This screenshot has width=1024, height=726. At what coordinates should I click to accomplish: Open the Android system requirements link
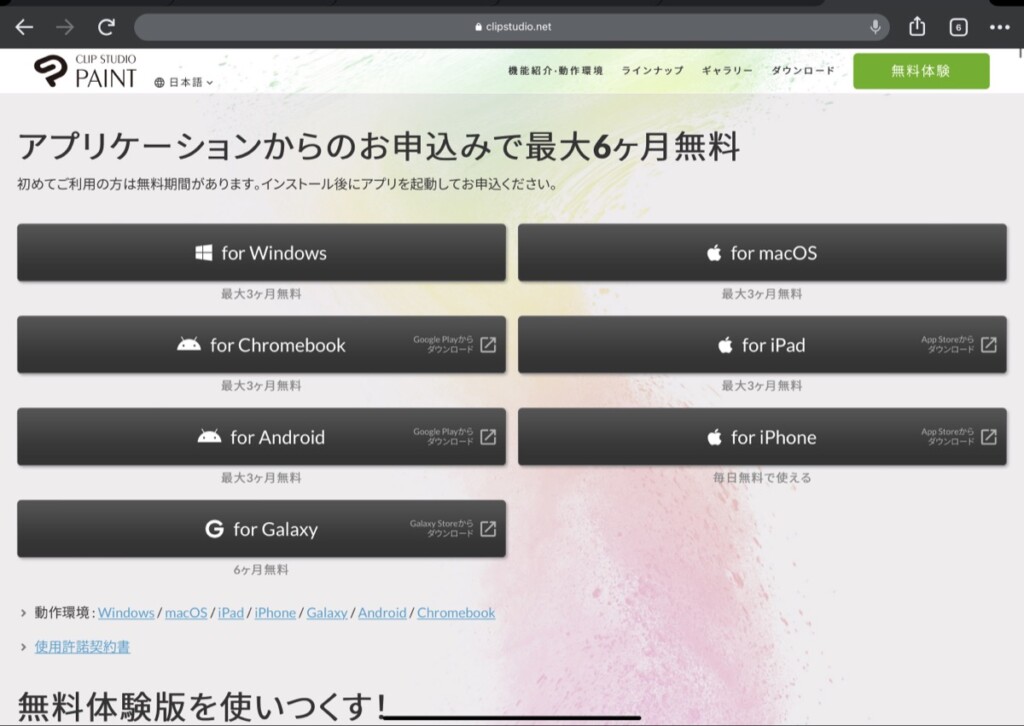tap(382, 613)
